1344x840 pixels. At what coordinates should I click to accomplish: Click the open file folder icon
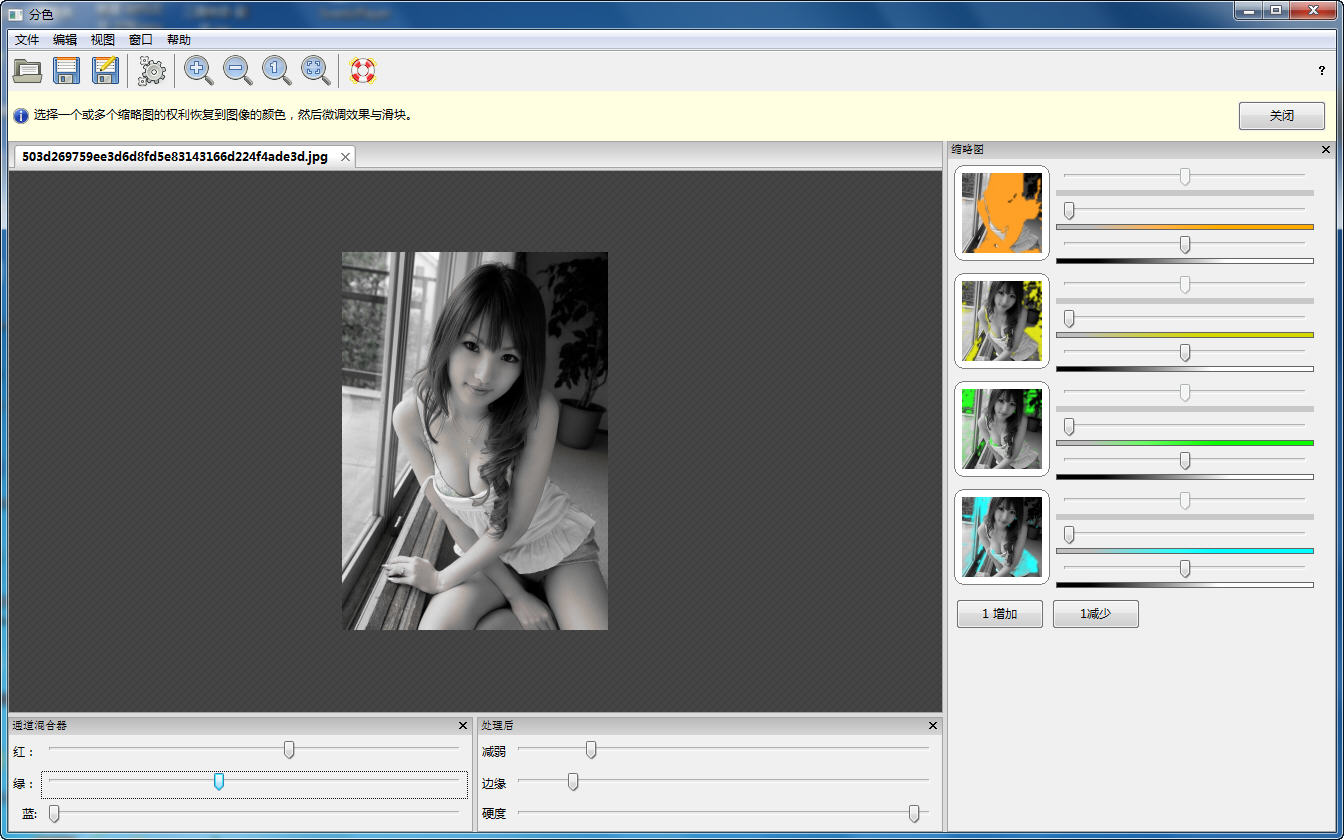(x=27, y=70)
